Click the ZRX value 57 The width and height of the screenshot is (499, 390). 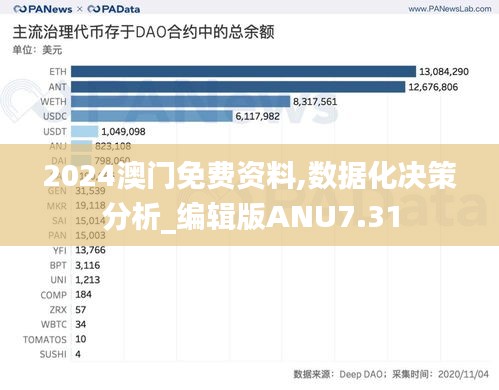pos(81,310)
